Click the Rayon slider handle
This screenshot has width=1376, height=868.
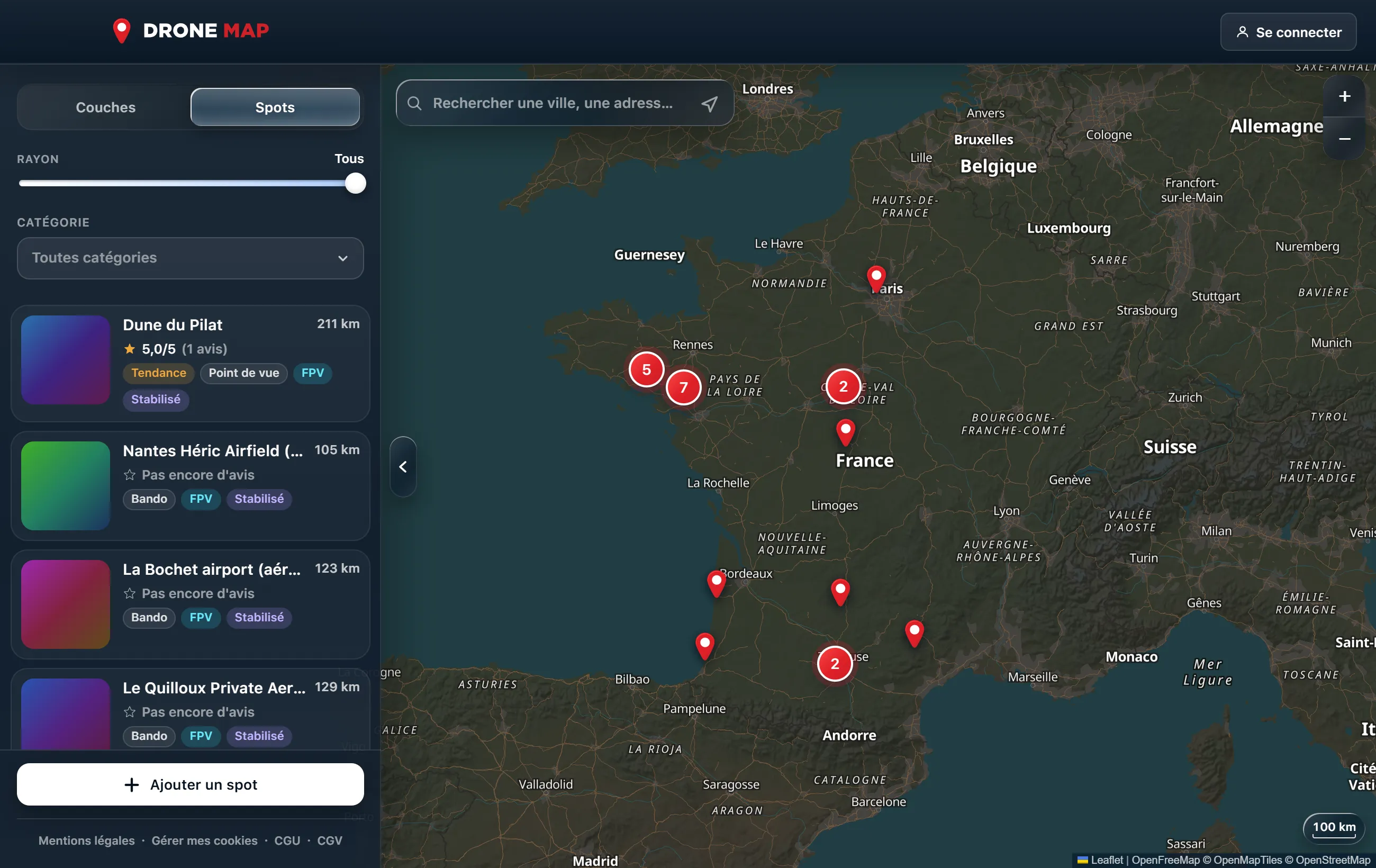click(355, 184)
